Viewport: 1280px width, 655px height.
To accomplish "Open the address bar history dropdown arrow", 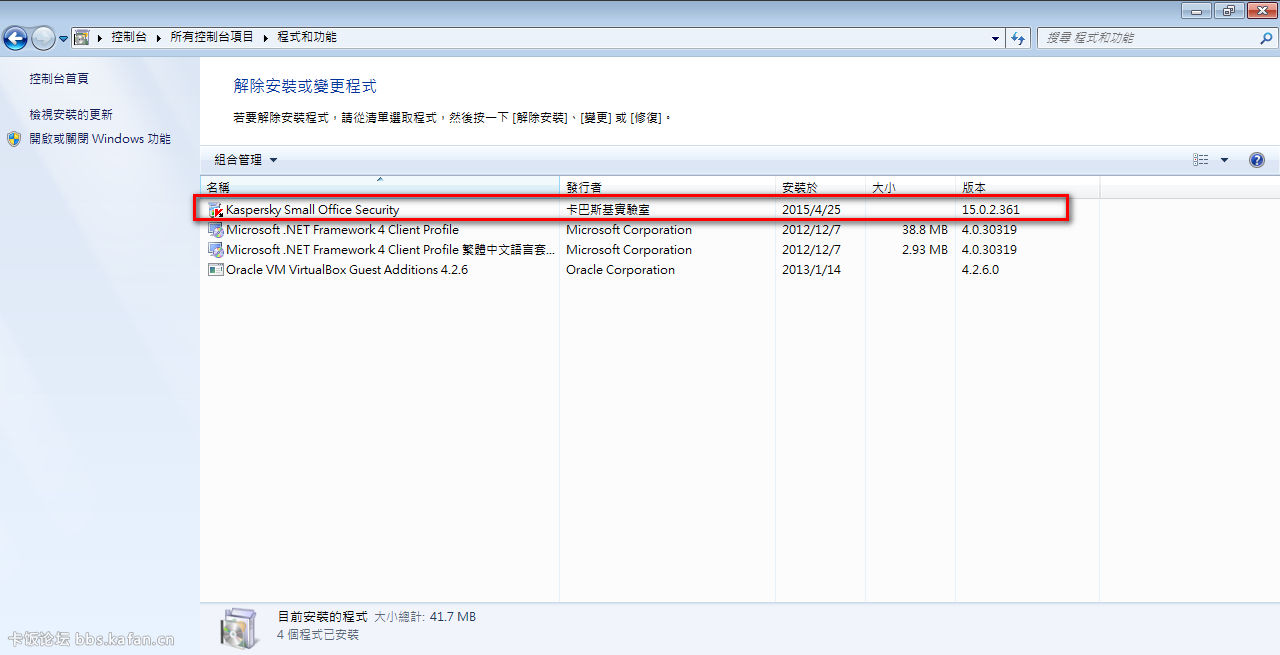I will [x=995, y=38].
